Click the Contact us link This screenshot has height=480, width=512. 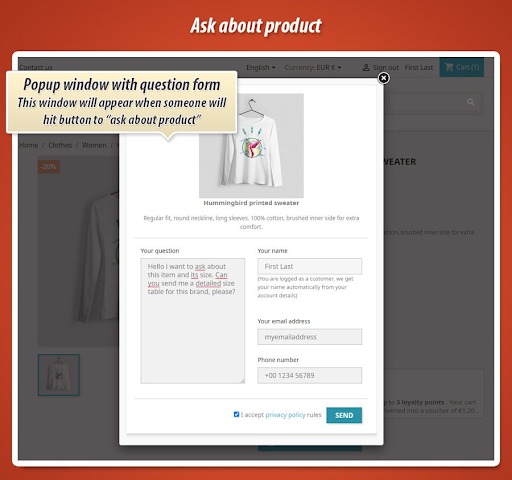[36, 67]
